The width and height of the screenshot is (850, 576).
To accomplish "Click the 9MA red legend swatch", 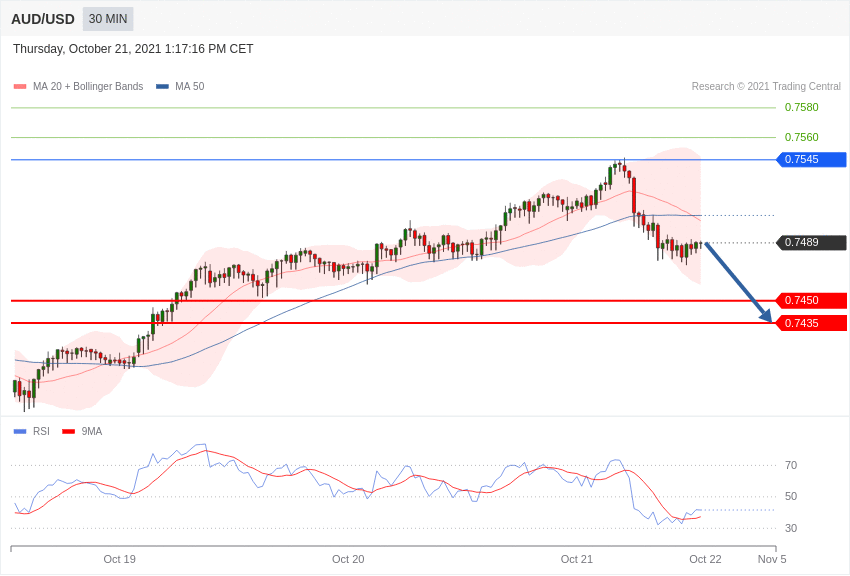I will click(68, 432).
